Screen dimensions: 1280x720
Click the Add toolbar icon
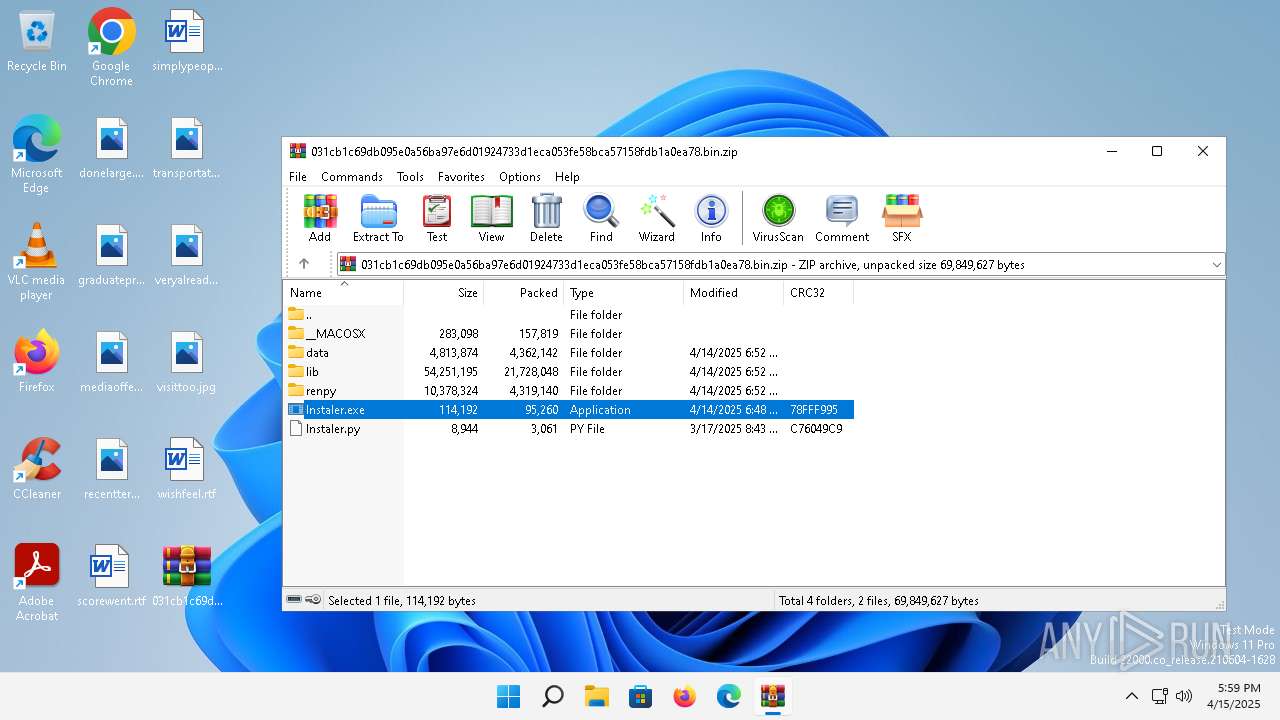pos(320,218)
